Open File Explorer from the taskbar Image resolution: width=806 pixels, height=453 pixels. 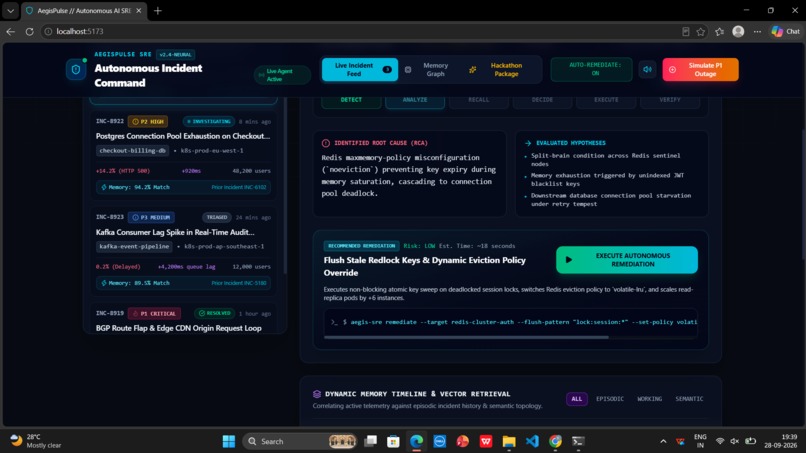(509, 441)
